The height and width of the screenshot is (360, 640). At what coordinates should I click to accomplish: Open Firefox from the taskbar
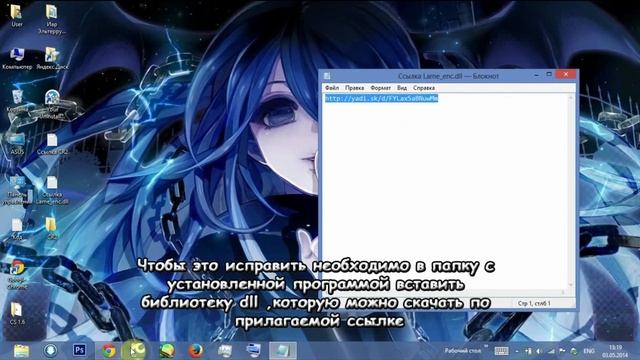196,351
